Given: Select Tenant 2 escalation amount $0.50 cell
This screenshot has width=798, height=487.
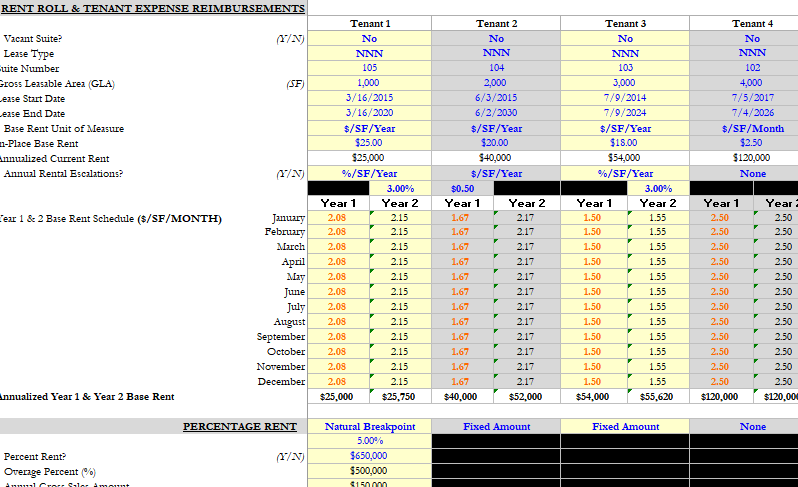Looking at the screenshot, I should point(463,188).
